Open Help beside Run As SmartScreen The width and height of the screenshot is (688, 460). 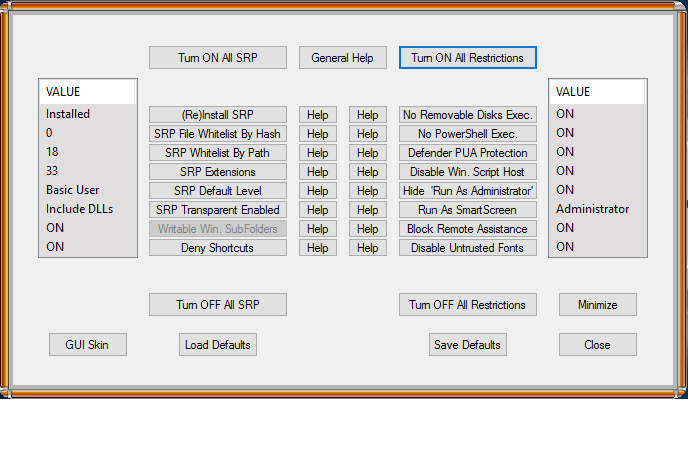pos(368,210)
